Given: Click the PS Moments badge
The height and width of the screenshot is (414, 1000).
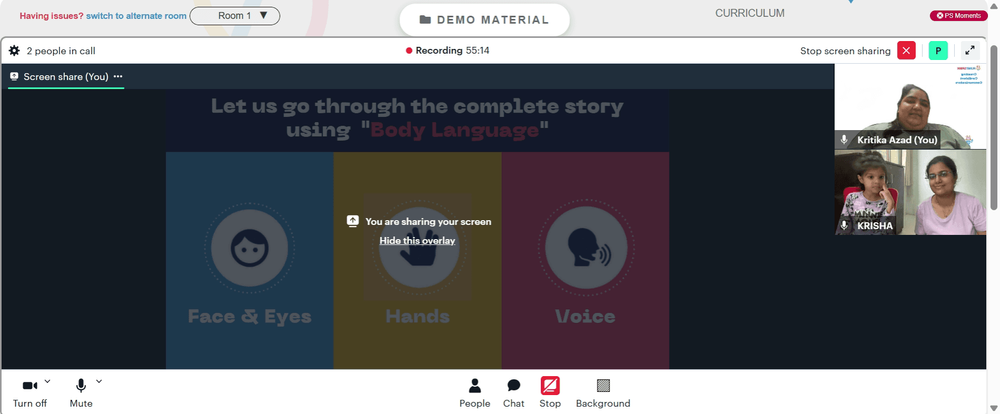Looking at the screenshot, I should [959, 16].
